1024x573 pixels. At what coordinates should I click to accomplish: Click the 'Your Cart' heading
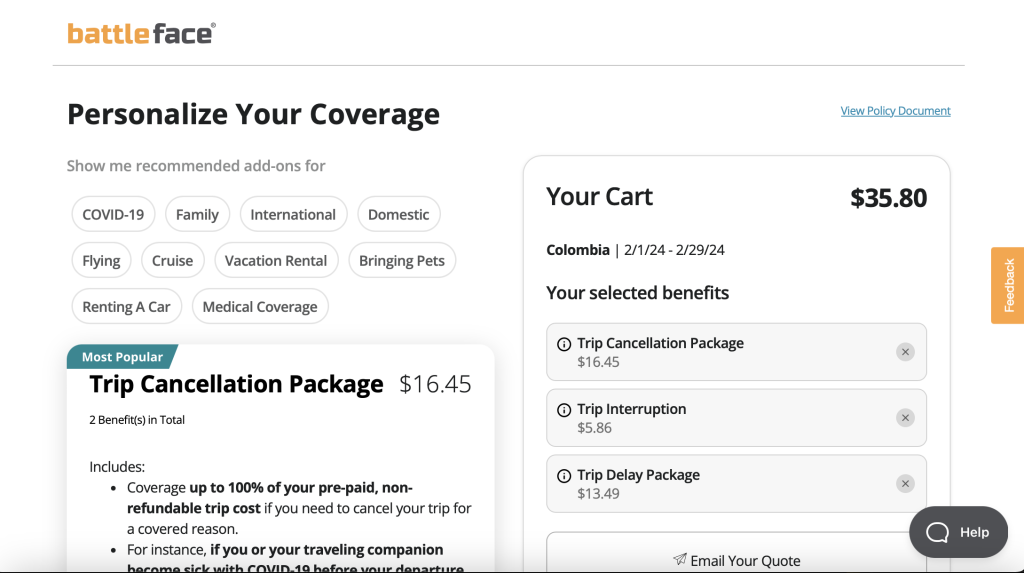600,197
